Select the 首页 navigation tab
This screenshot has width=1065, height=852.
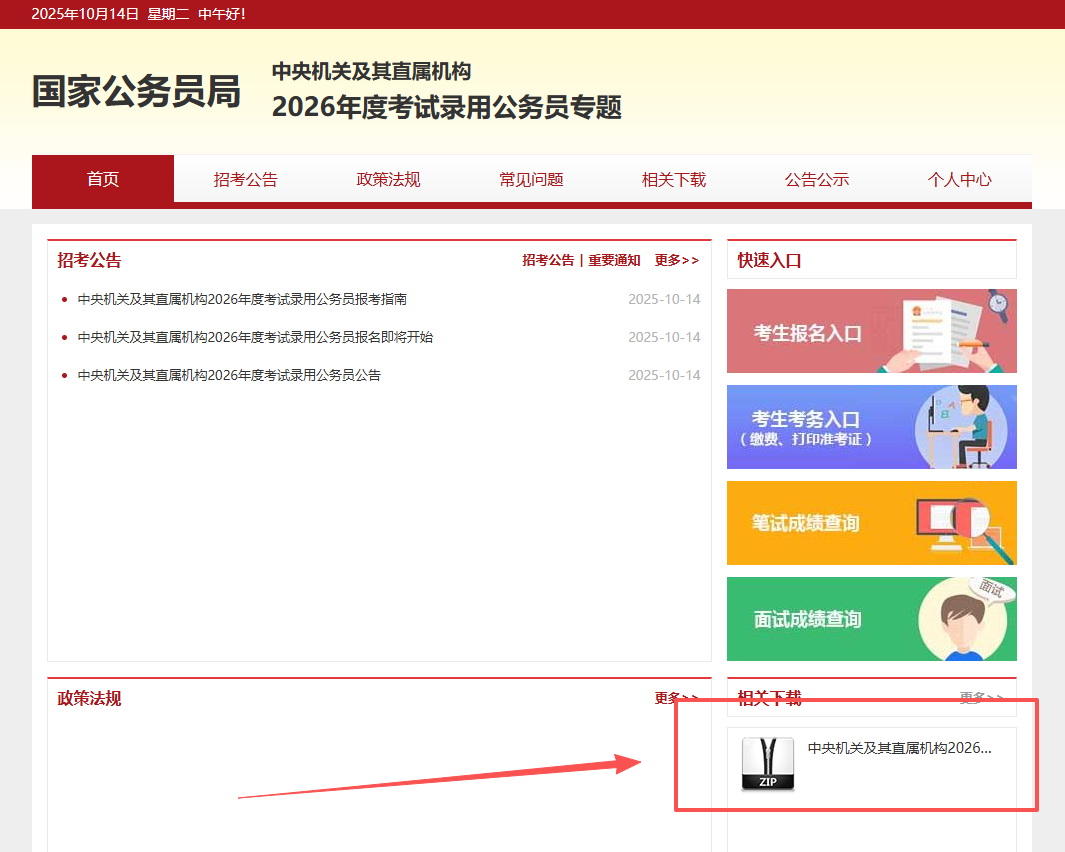(x=103, y=180)
